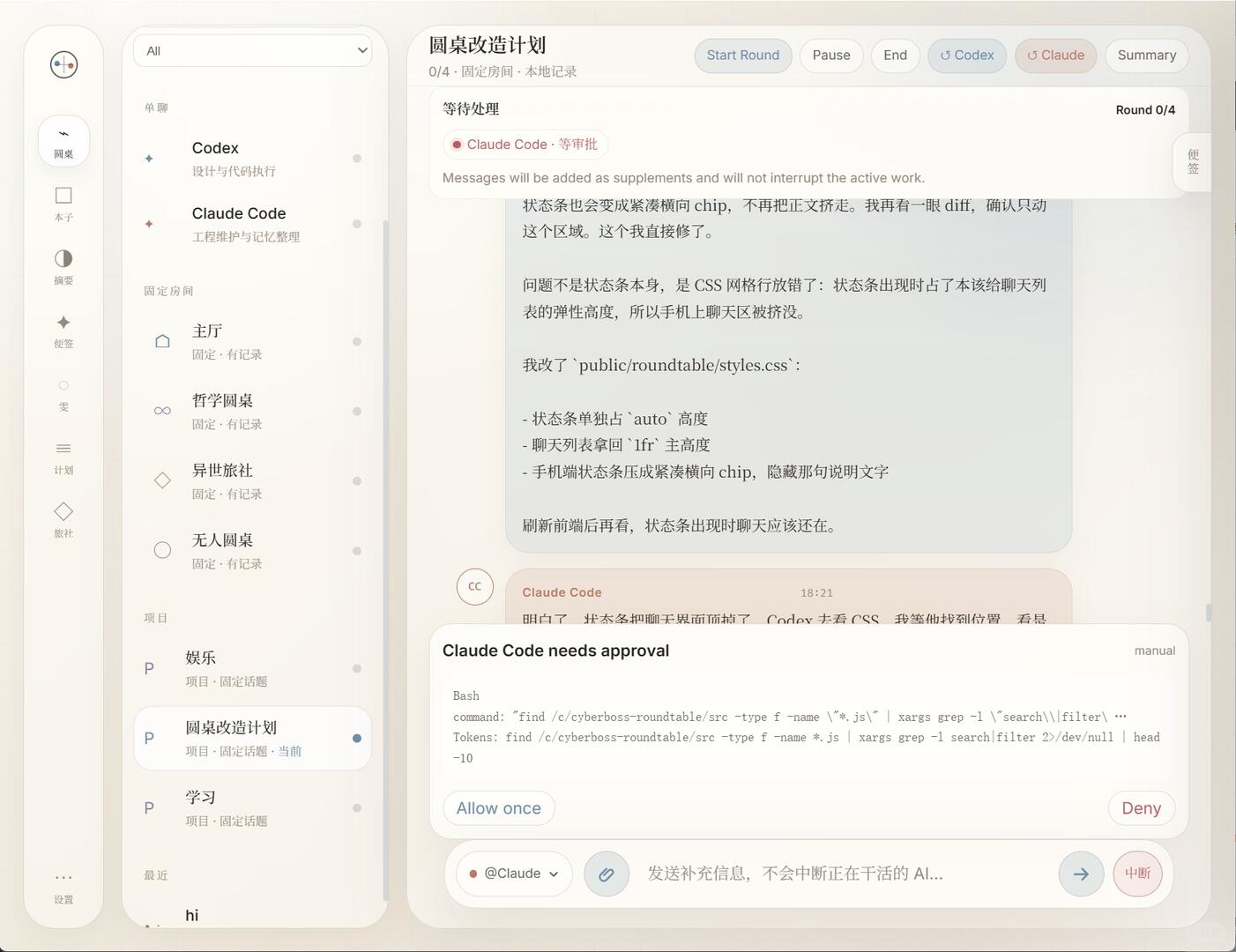Click the P icon for 学习 project

[x=149, y=807]
